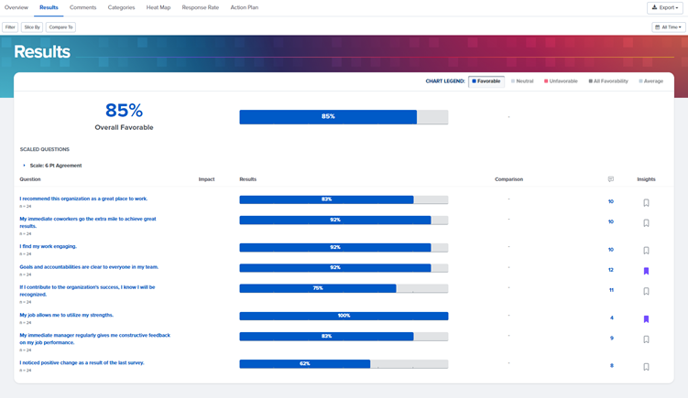The width and height of the screenshot is (688, 398).
Task: Toggle Neutral in the chart legend
Action: coord(522,81)
